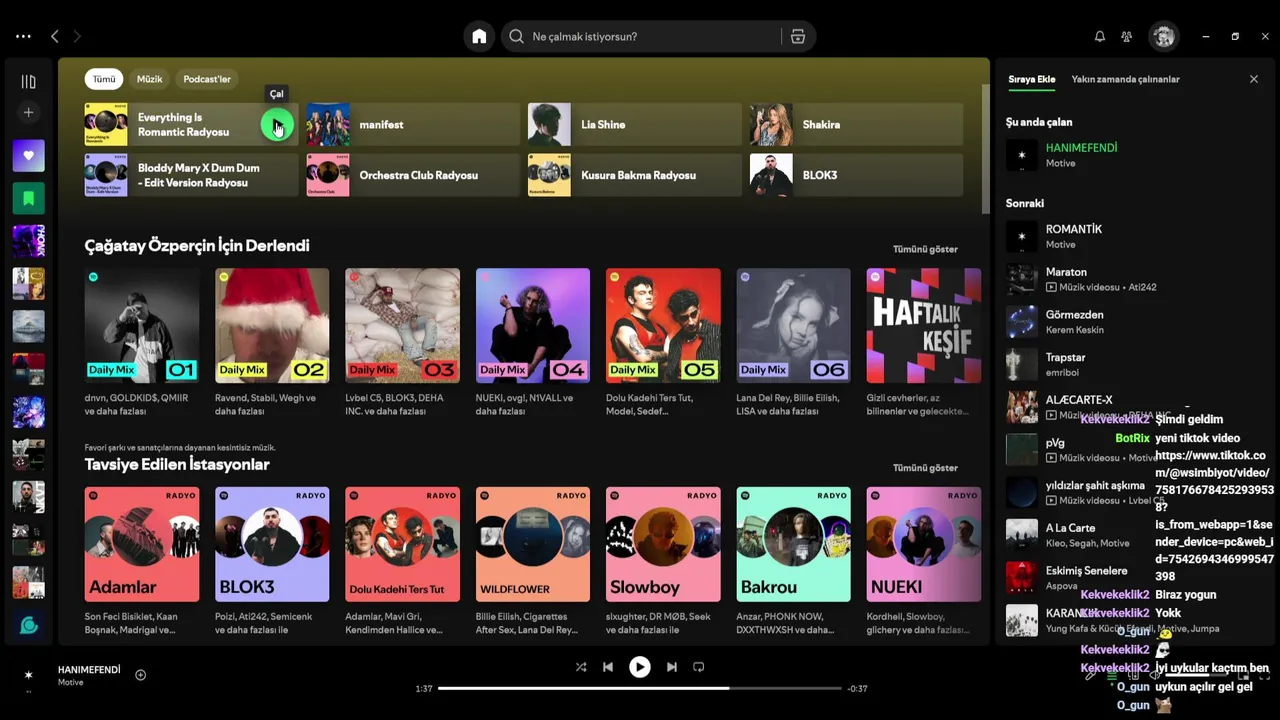Image resolution: width=1280 pixels, height=720 pixels.
Task: Seek using the song progress bar
Action: [640, 688]
